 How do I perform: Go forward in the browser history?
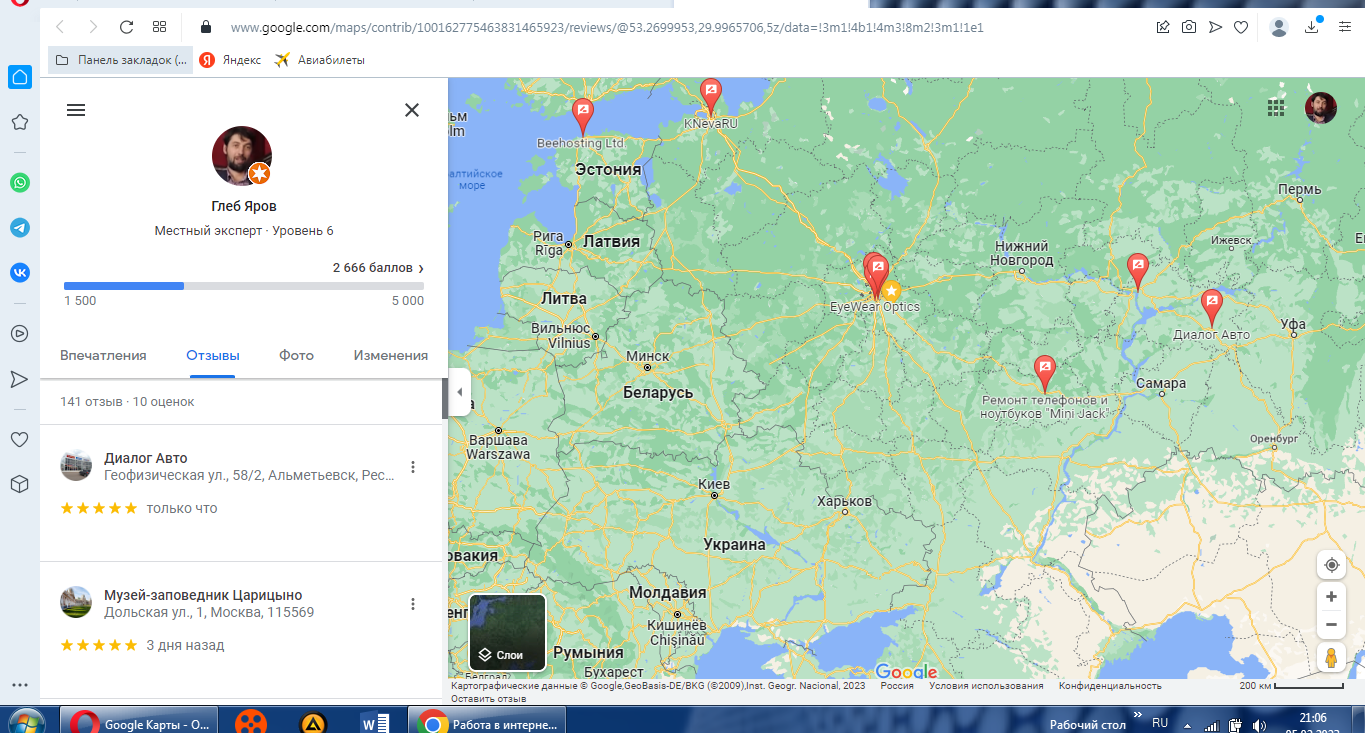(93, 27)
